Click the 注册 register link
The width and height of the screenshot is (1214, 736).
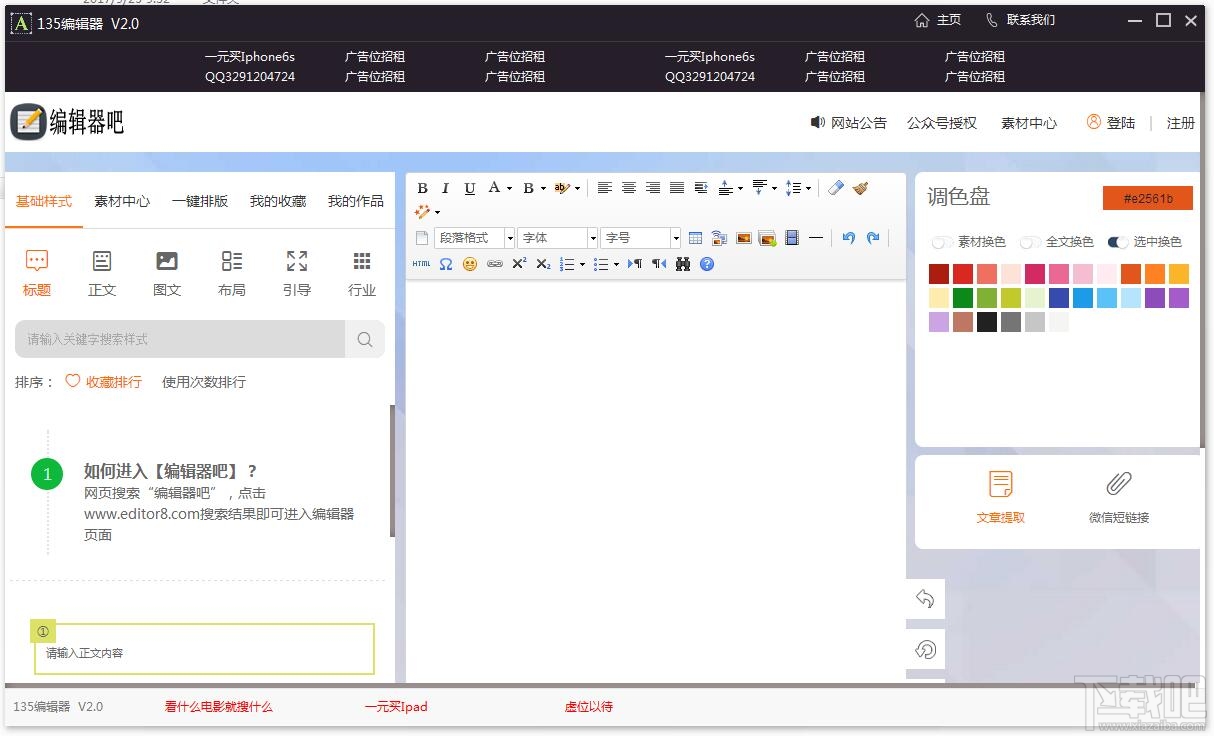click(1181, 123)
